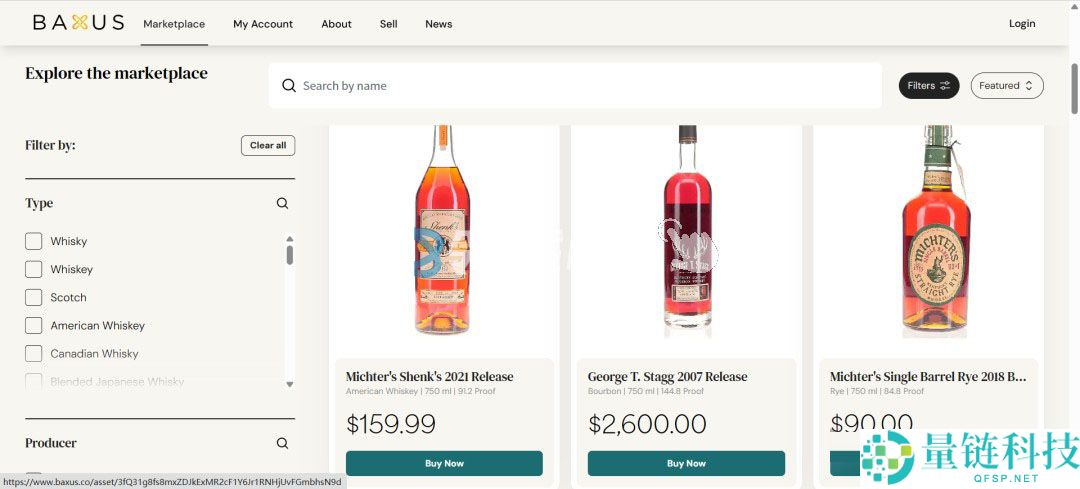Image resolution: width=1080 pixels, height=489 pixels.
Task: Click the BAXUS logo
Action: pos(78,23)
